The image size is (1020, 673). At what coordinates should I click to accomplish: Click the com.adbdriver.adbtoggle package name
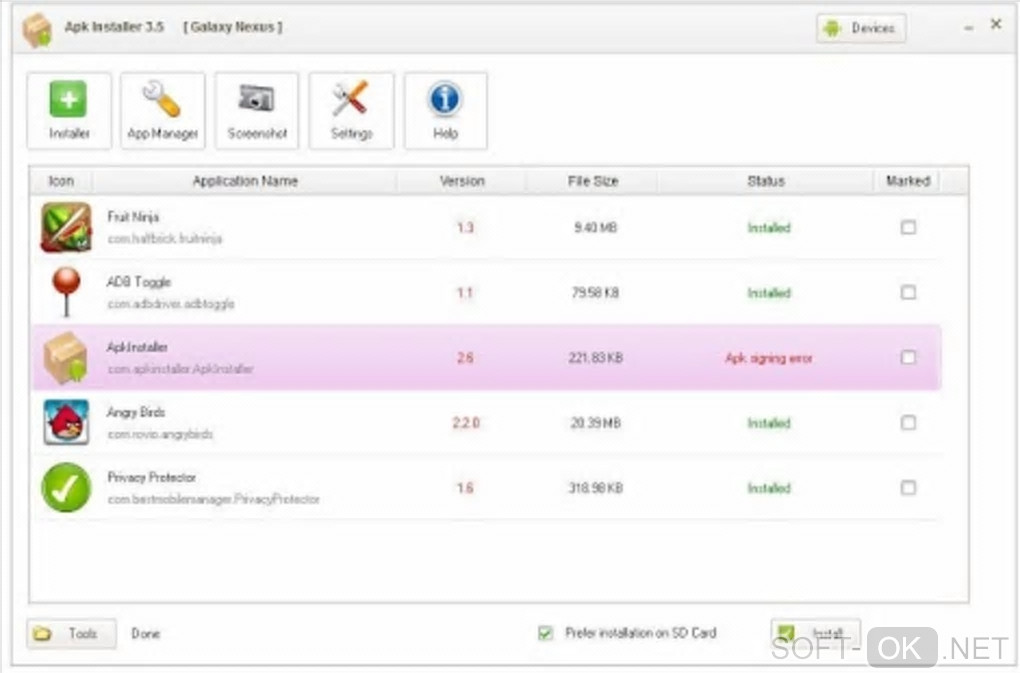click(170, 304)
